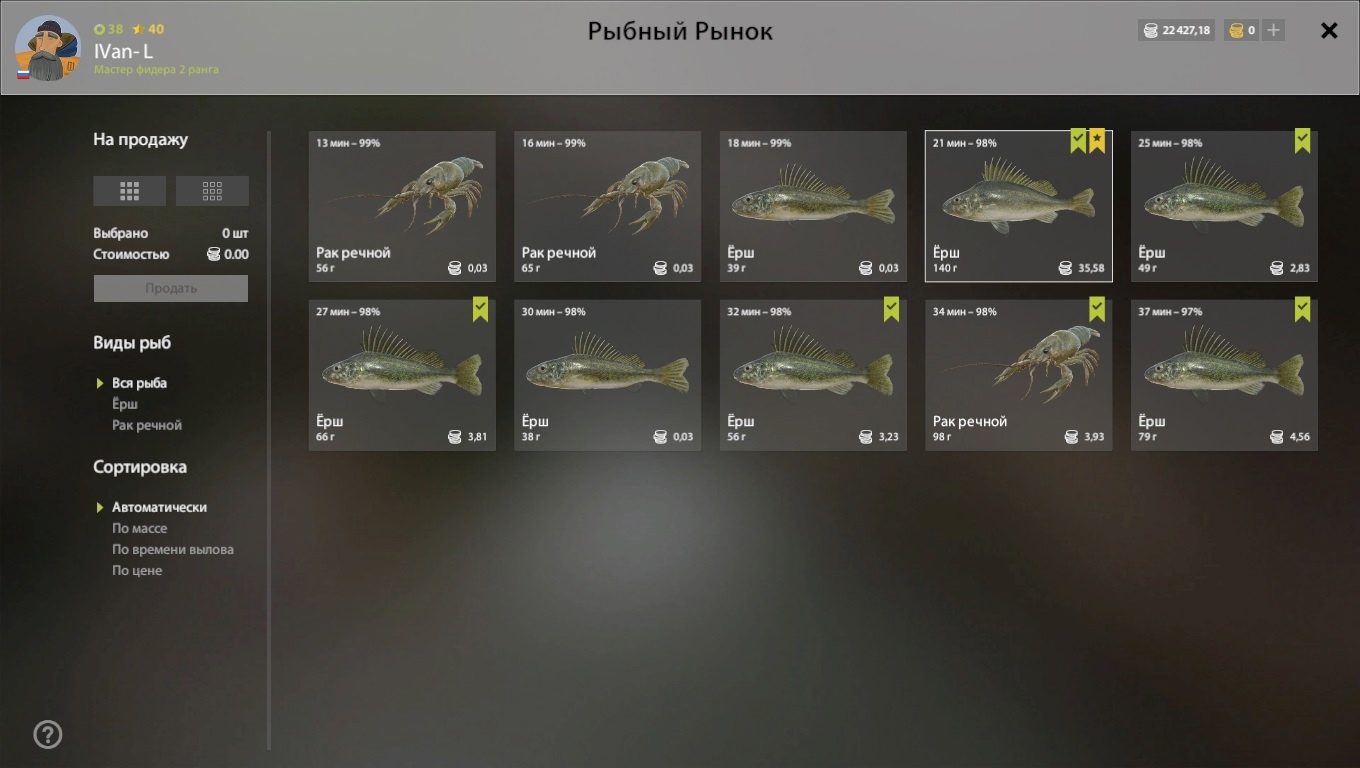Select sorting option По массе
Image resolution: width=1360 pixels, height=768 pixels.
(x=139, y=528)
